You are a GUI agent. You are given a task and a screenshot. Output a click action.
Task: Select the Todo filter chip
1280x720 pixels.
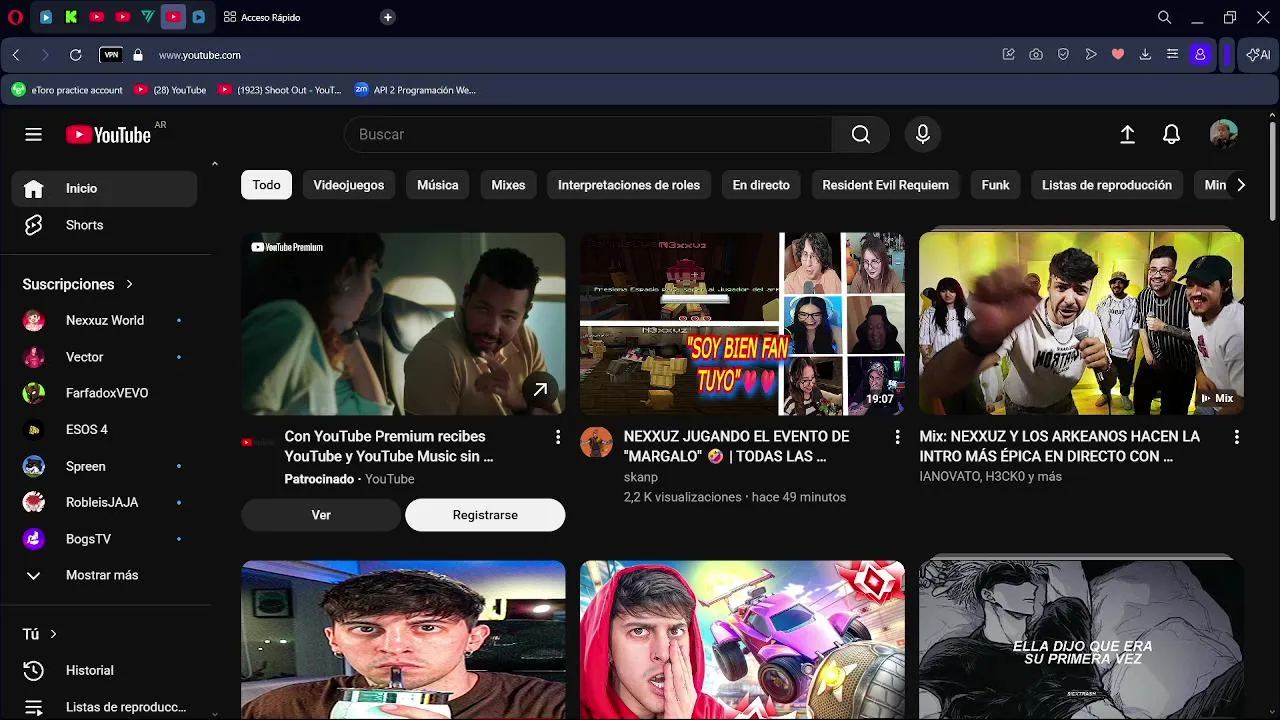[266, 185]
